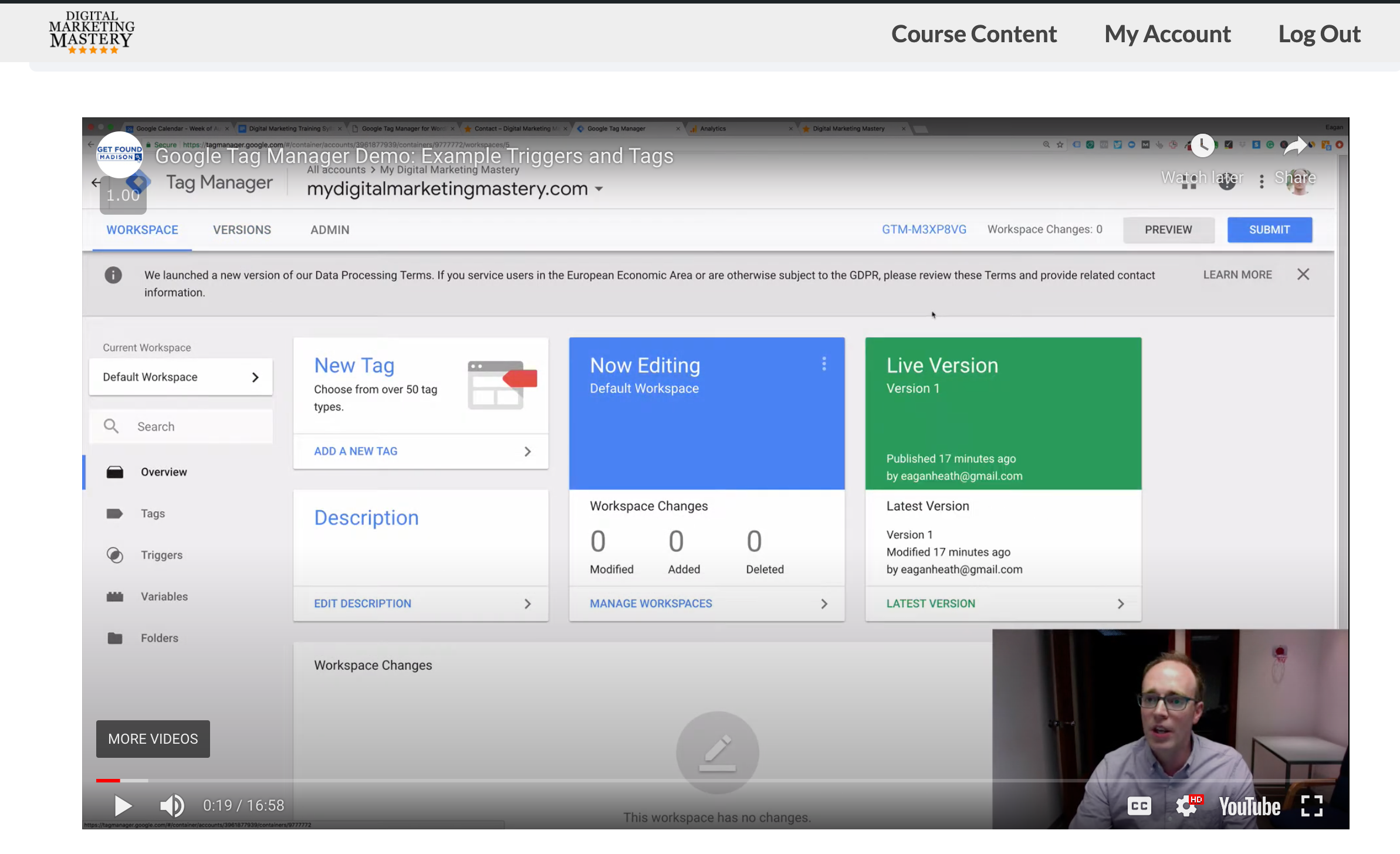
Task: Click the GTM-M3XP8VG container ID link
Action: click(x=924, y=229)
